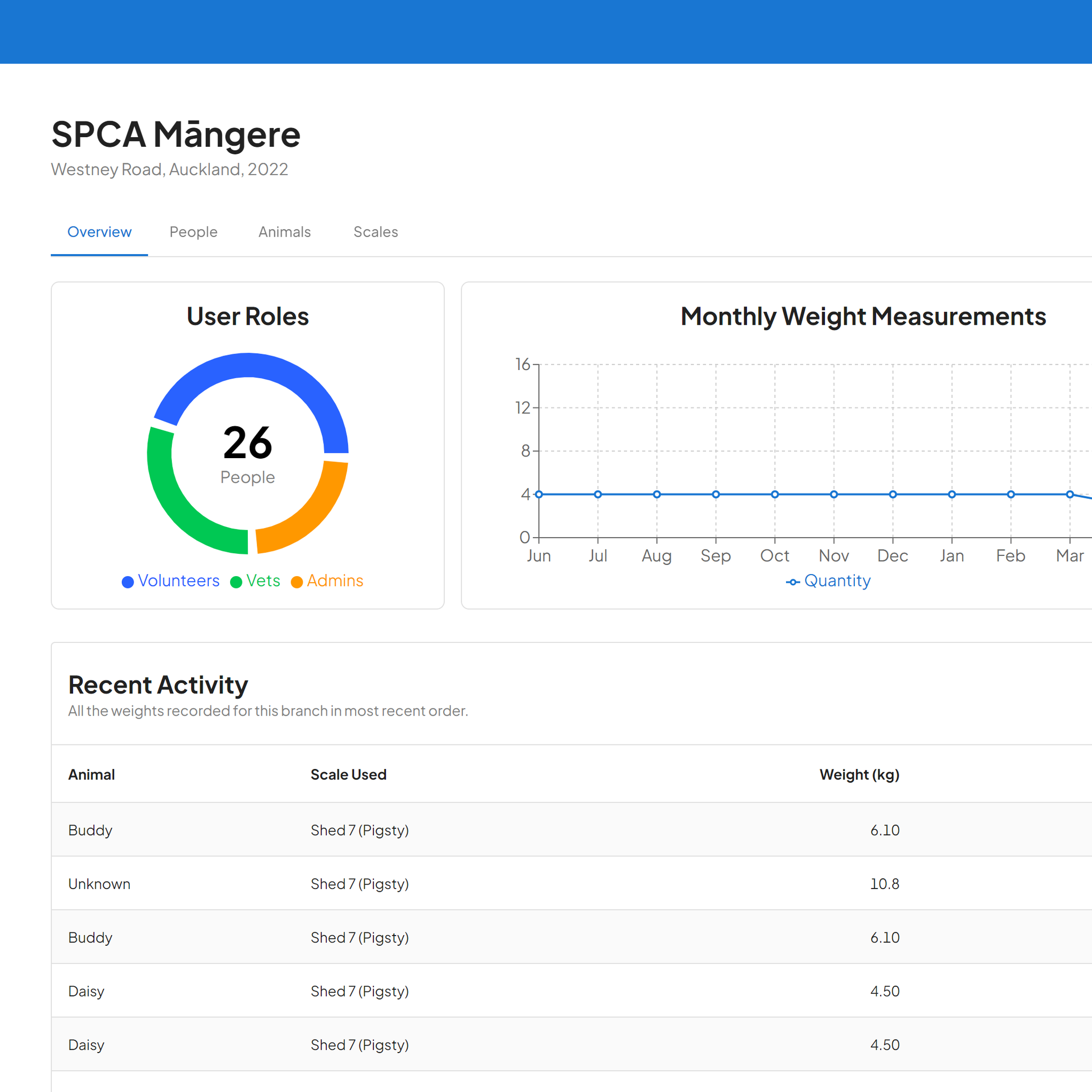Viewport: 1092px width, 1092px height.
Task: Toggle the Quantity series legend
Action: click(x=828, y=581)
